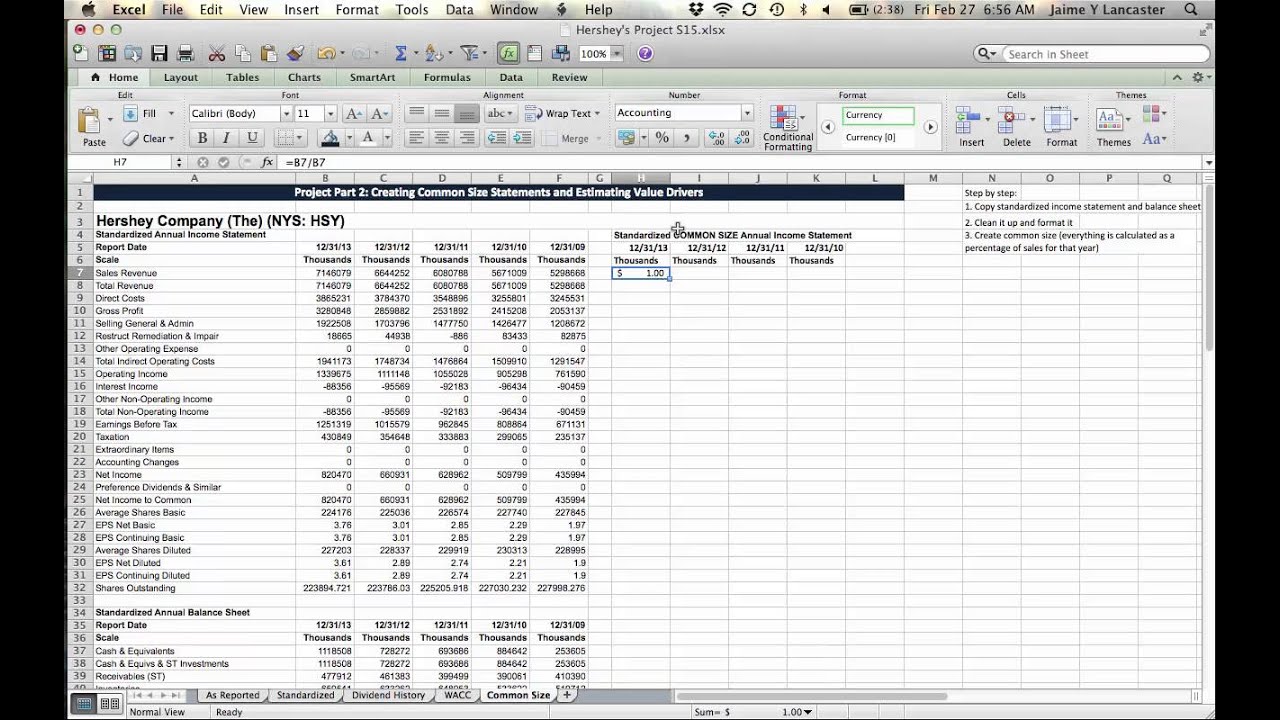Screen dimensions: 1280x720
Task: Increase decimal places
Action: point(716,138)
